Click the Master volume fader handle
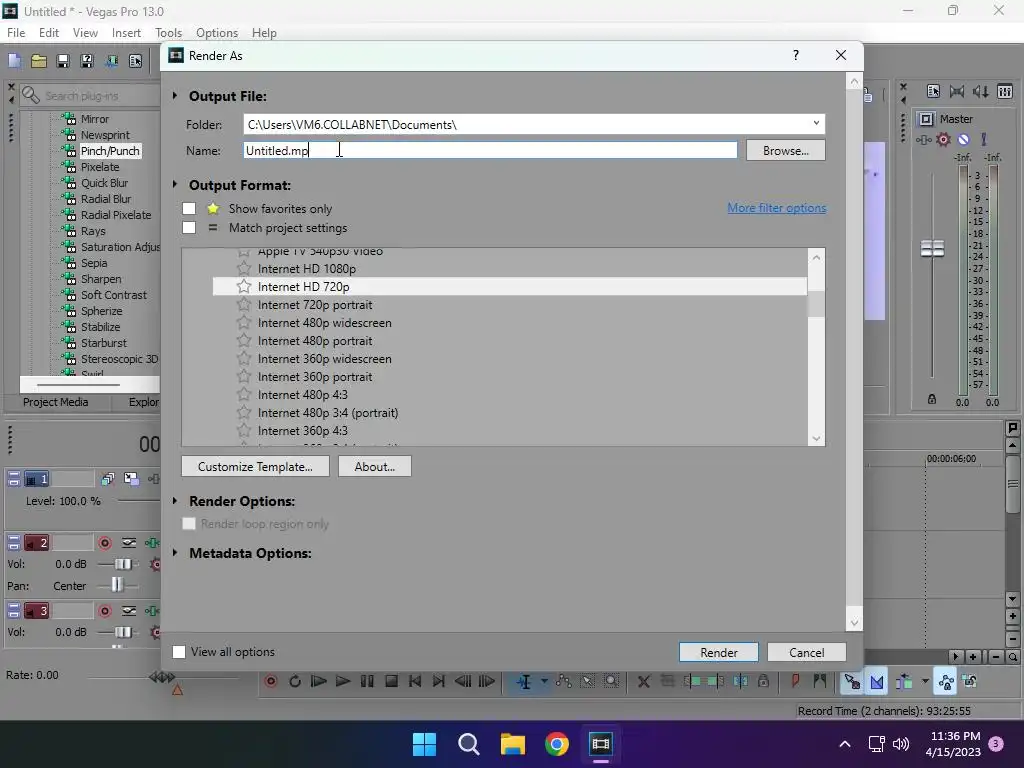The image size is (1024, 768). [932, 248]
